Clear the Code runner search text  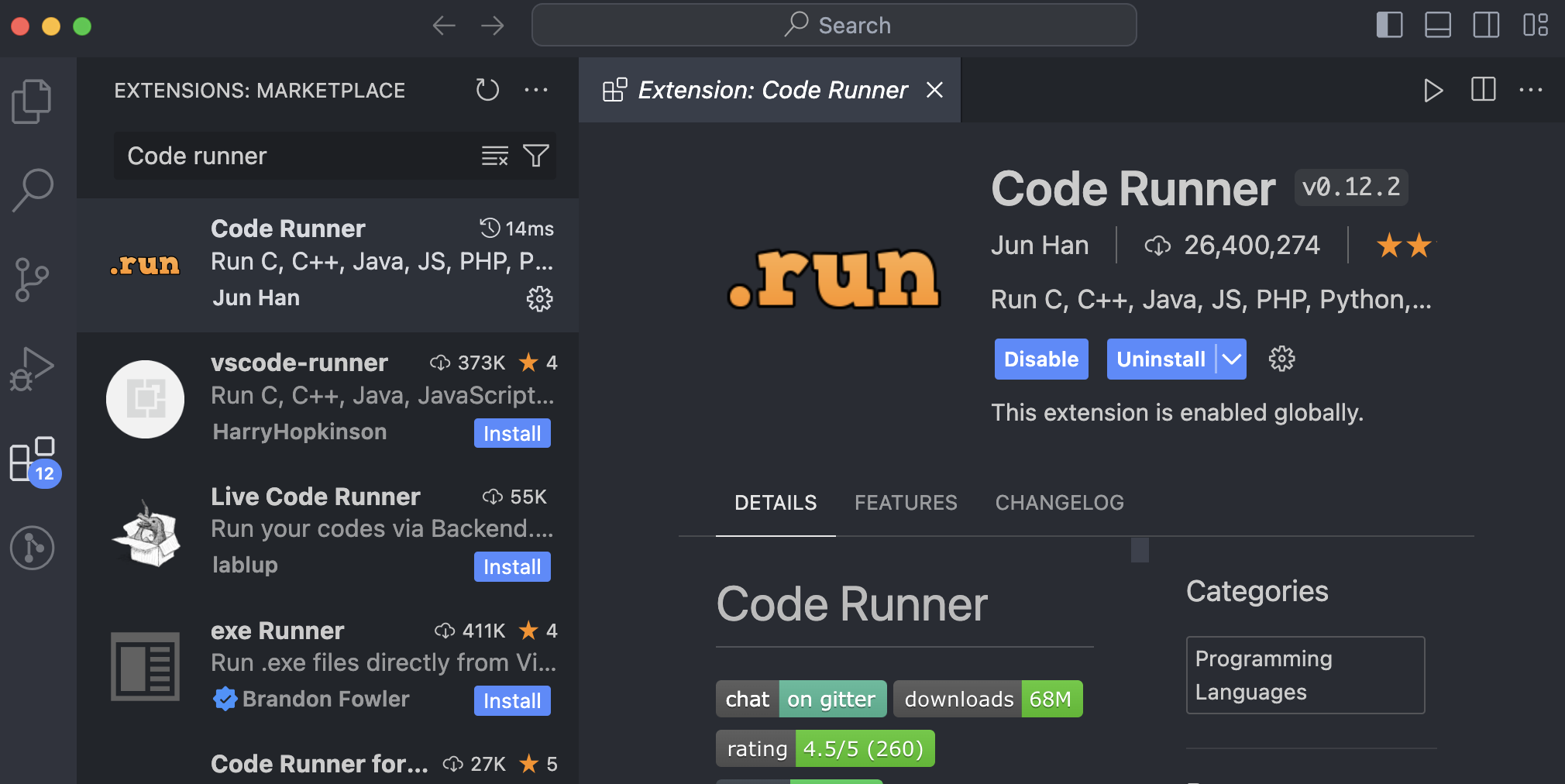(x=494, y=156)
